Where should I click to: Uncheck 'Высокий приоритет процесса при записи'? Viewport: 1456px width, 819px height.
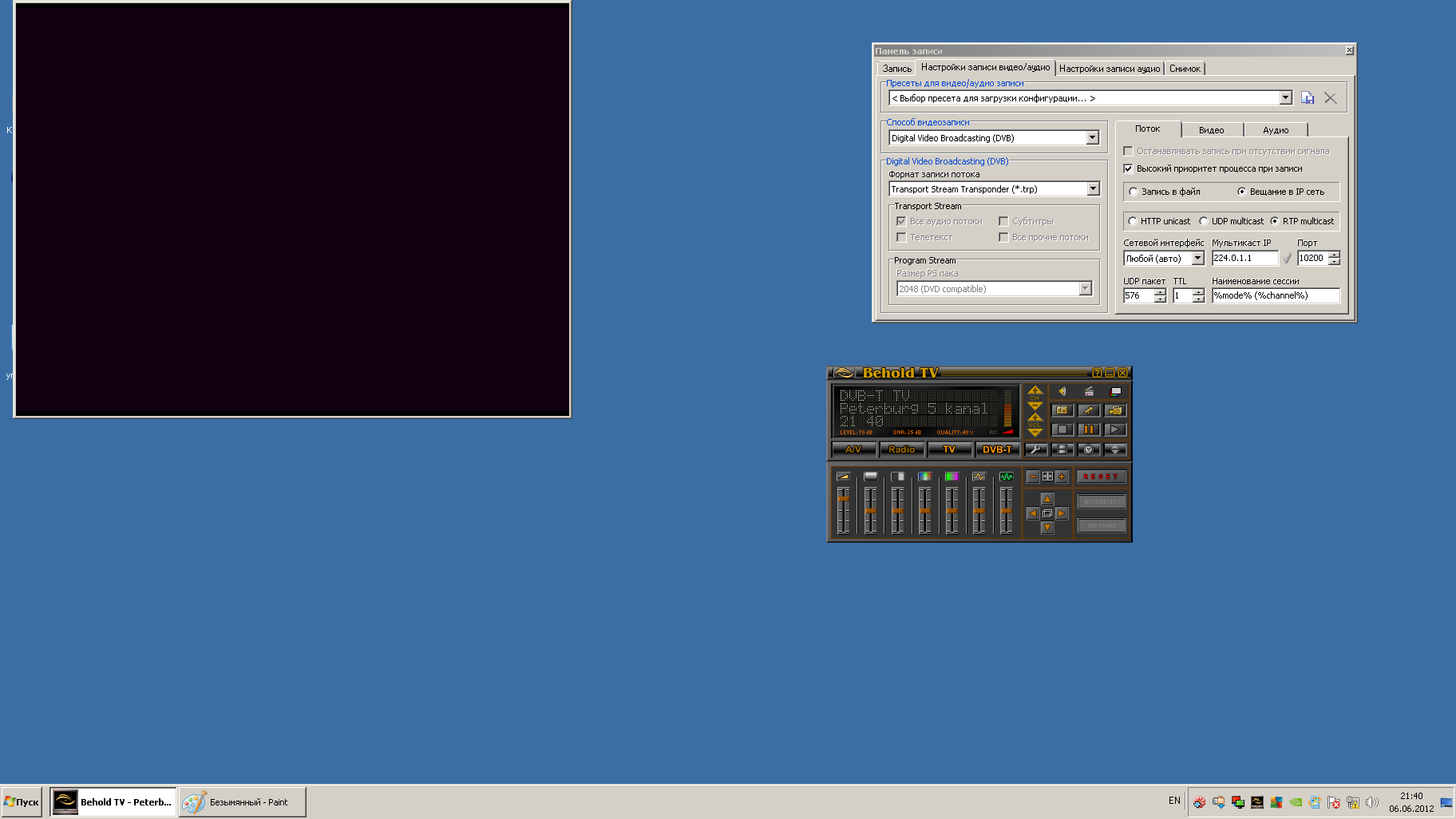pos(1128,168)
